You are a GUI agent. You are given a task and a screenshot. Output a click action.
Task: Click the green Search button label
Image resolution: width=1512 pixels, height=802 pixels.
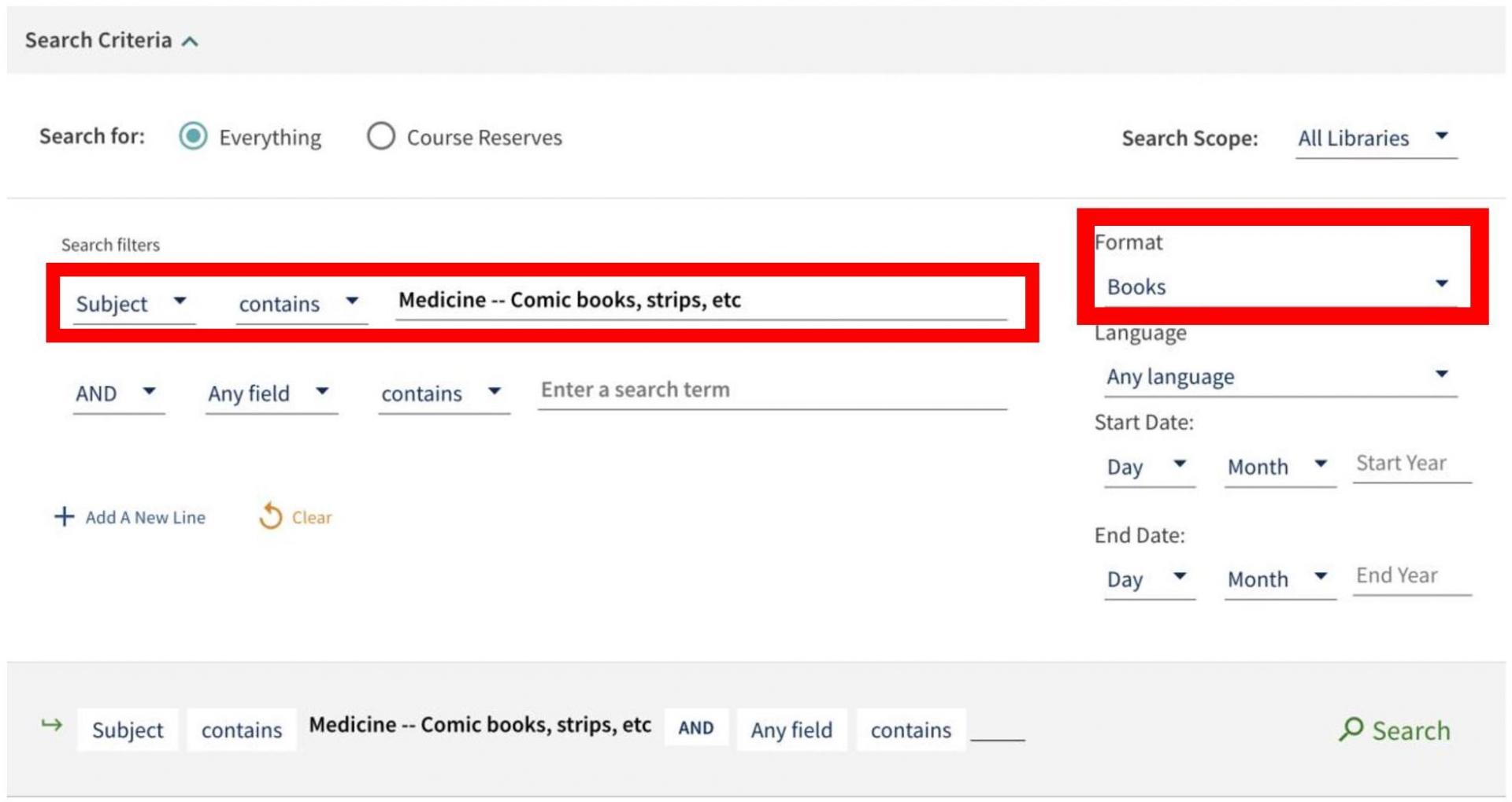point(1410,731)
